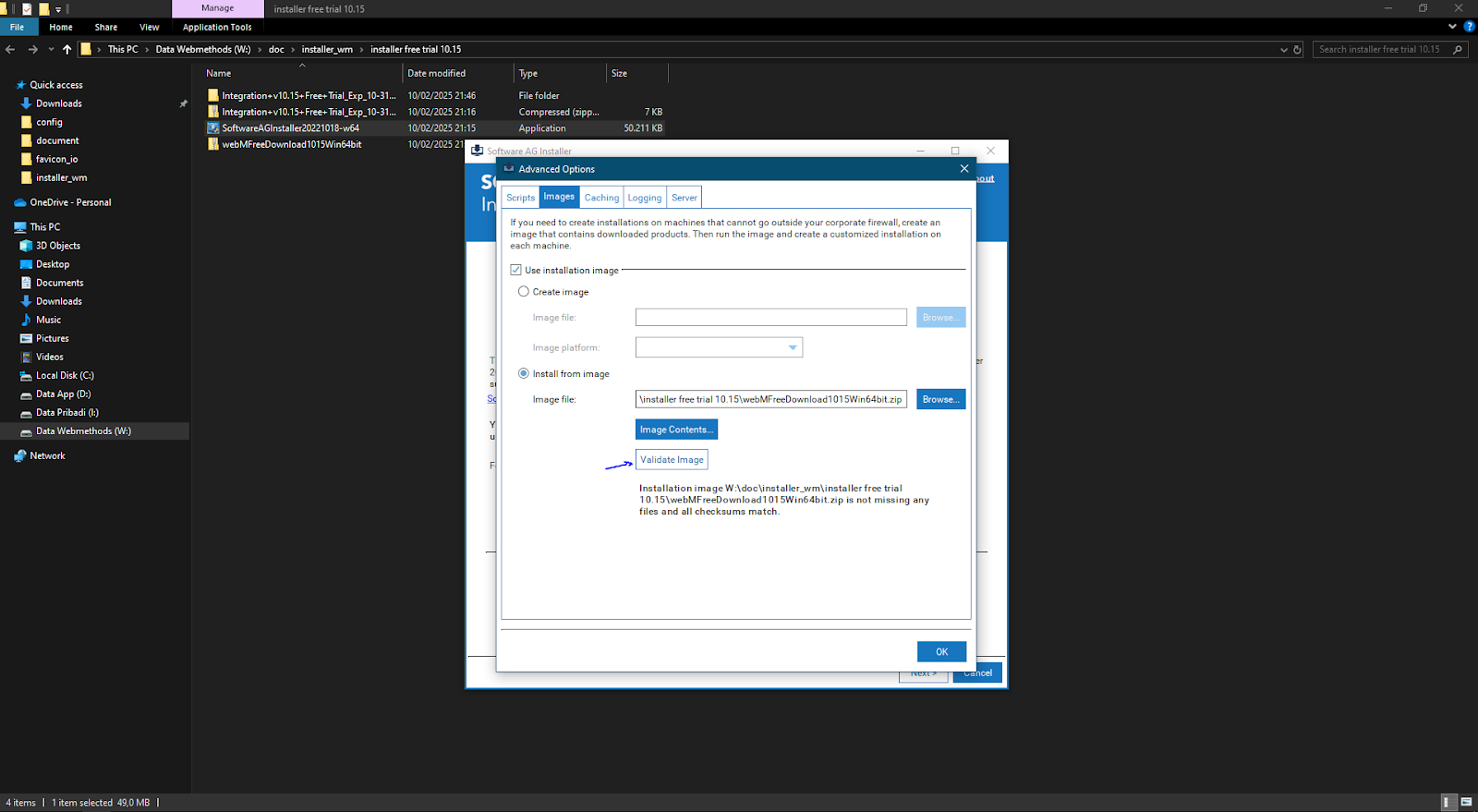This screenshot has width=1478, height=812.
Task: Open the Image platform dropdown
Action: click(719, 347)
